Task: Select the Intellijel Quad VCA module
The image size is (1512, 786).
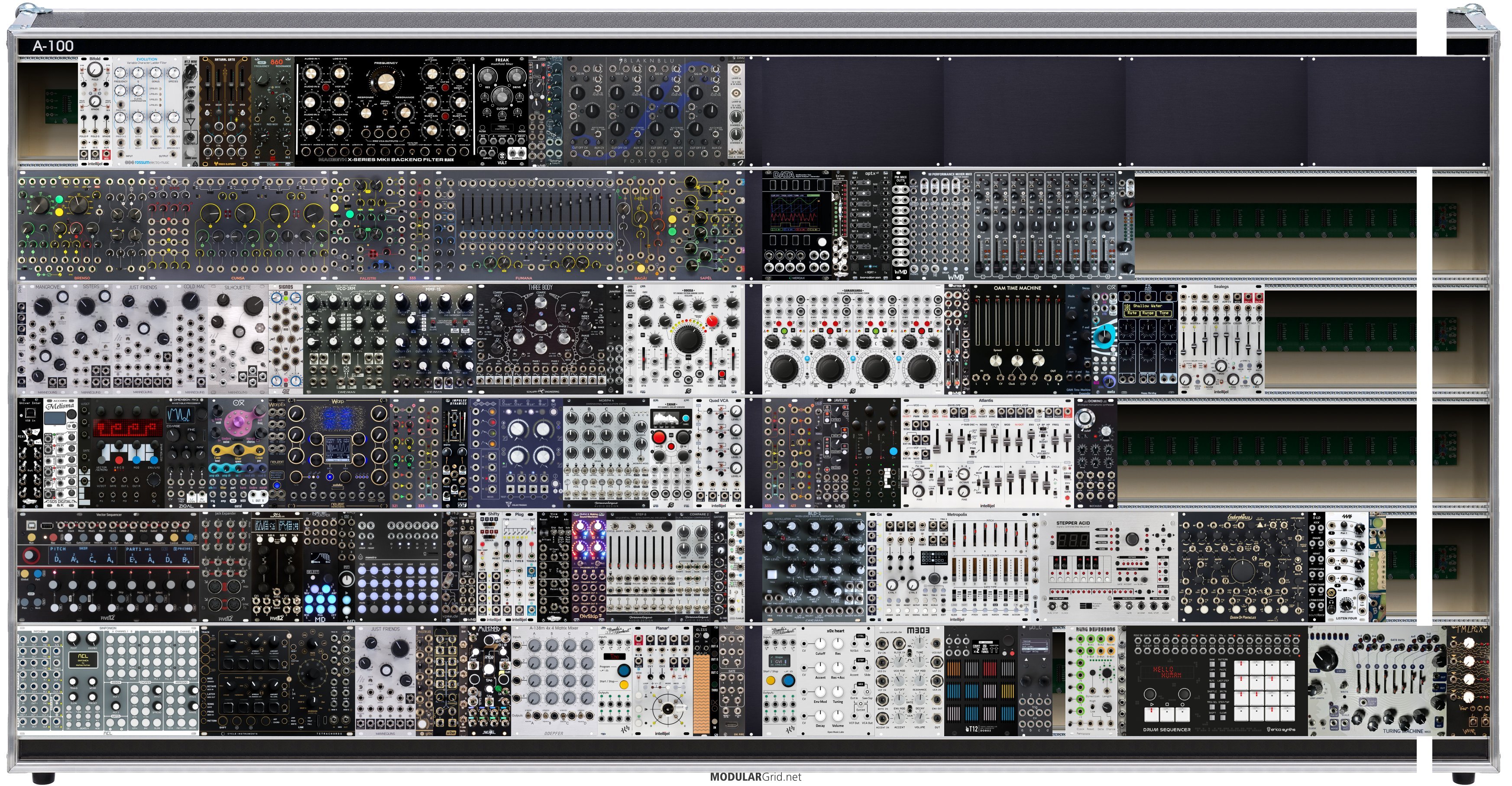Action: coord(719,453)
